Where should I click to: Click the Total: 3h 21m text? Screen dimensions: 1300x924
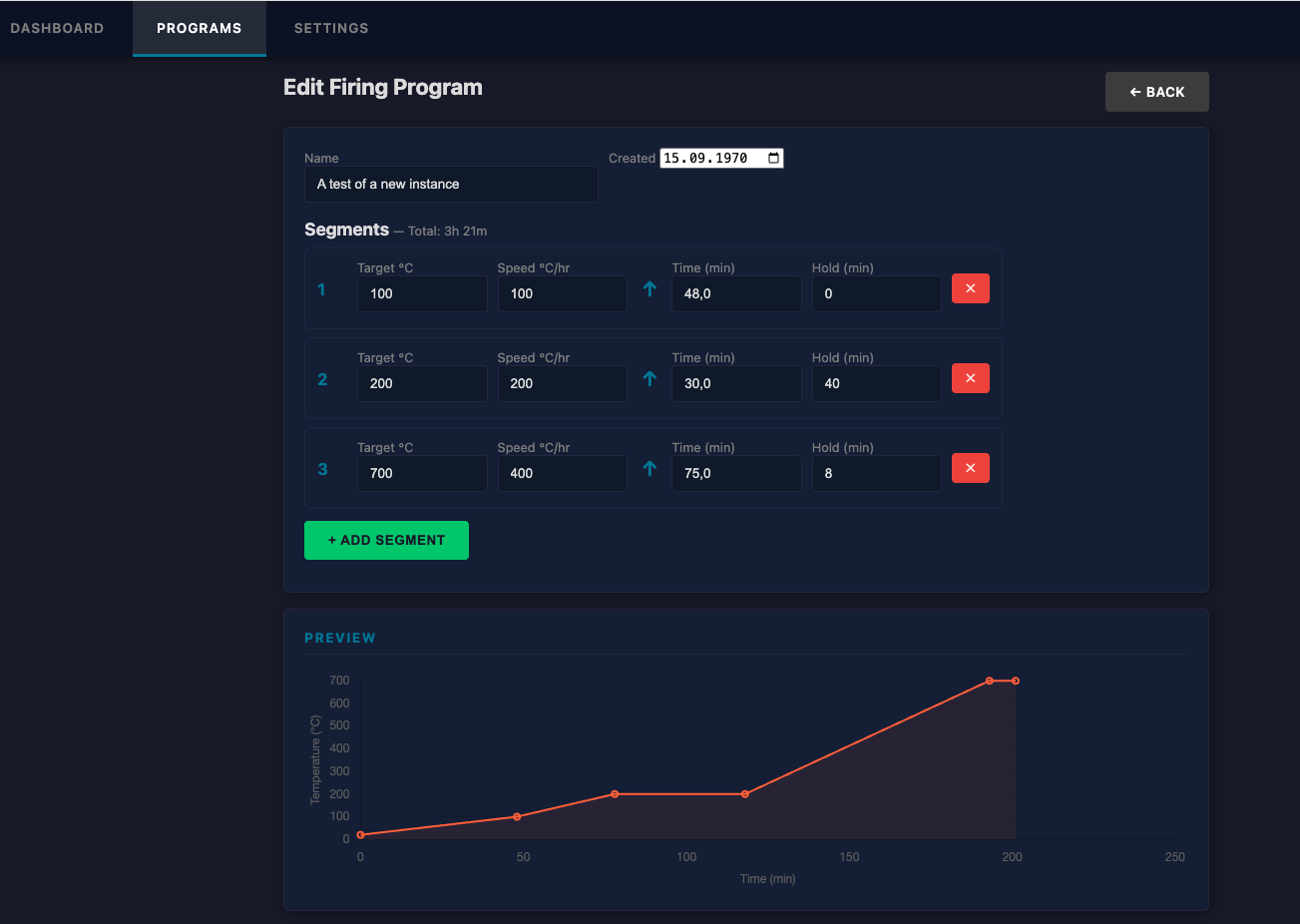click(x=447, y=231)
